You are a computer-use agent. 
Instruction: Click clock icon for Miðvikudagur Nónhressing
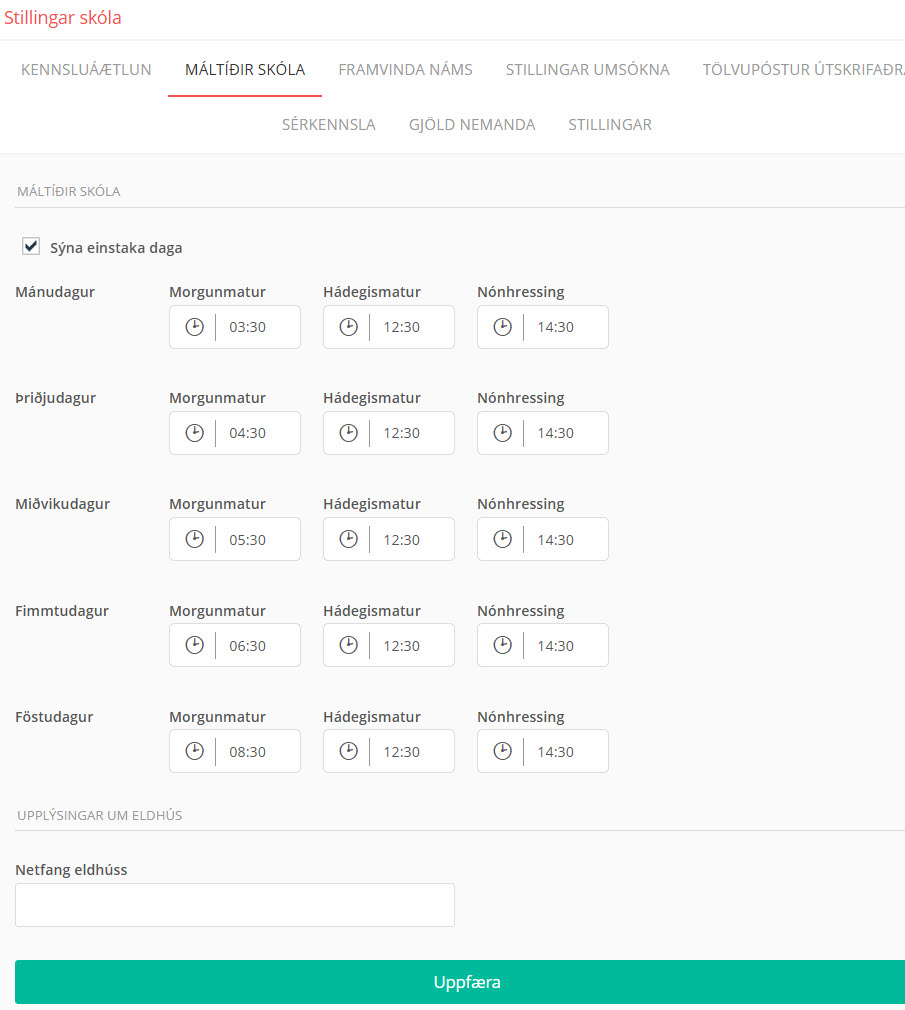pos(502,539)
